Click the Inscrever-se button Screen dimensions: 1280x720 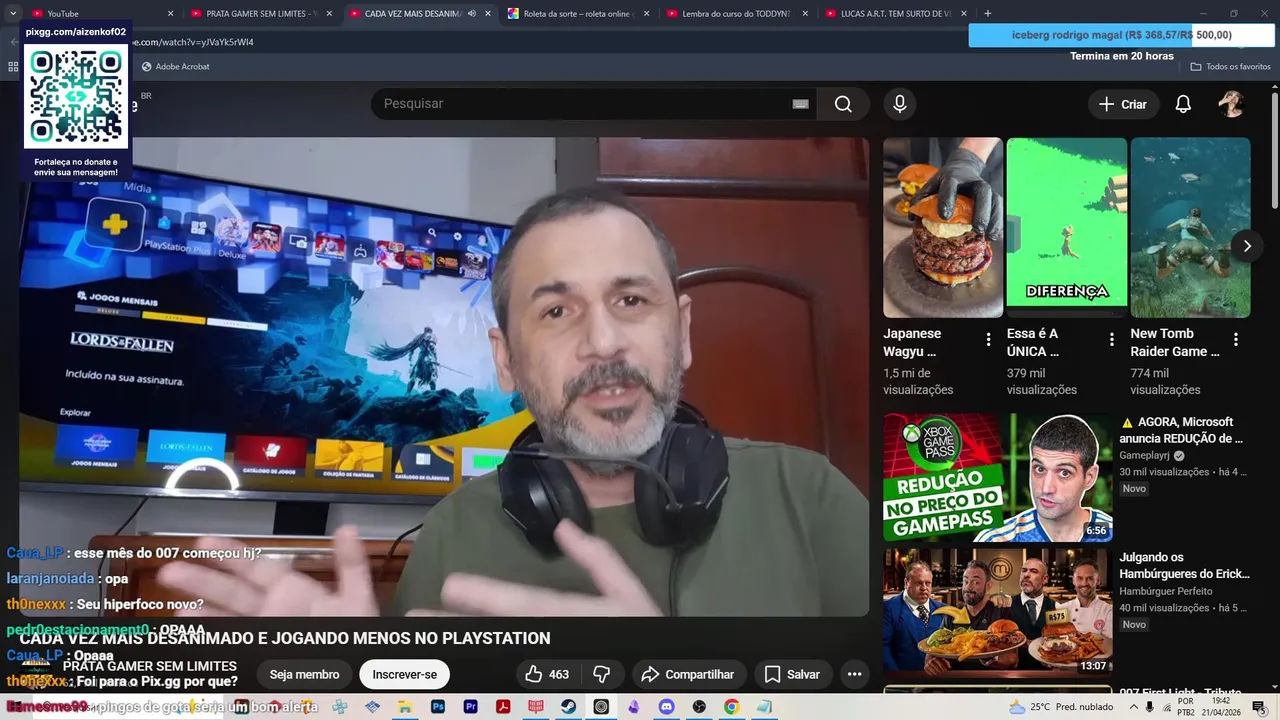405,674
